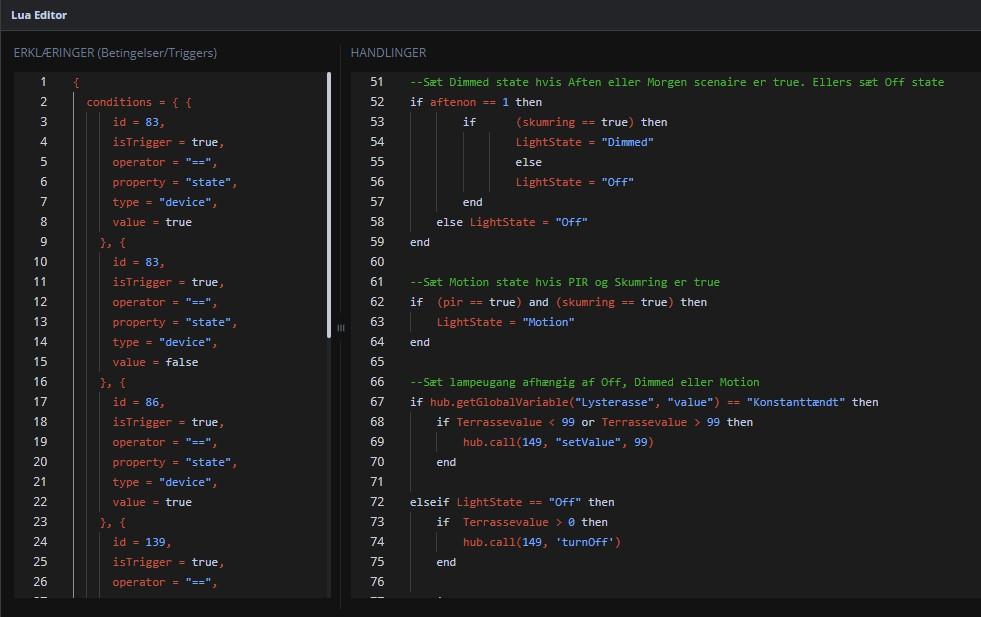Image resolution: width=981 pixels, height=617 pixels.
Task: Click the pane splitter handle between editors
Action: click(340, 328)
